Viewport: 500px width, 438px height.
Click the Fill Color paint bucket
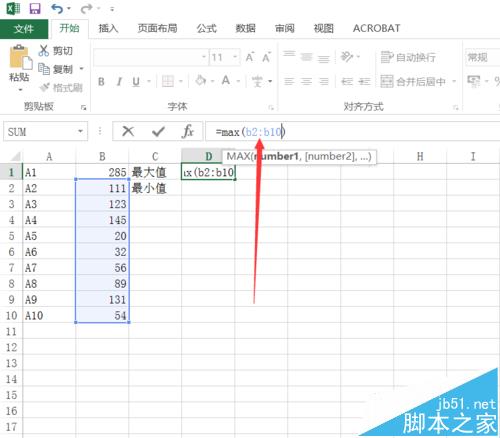point(201,81)
